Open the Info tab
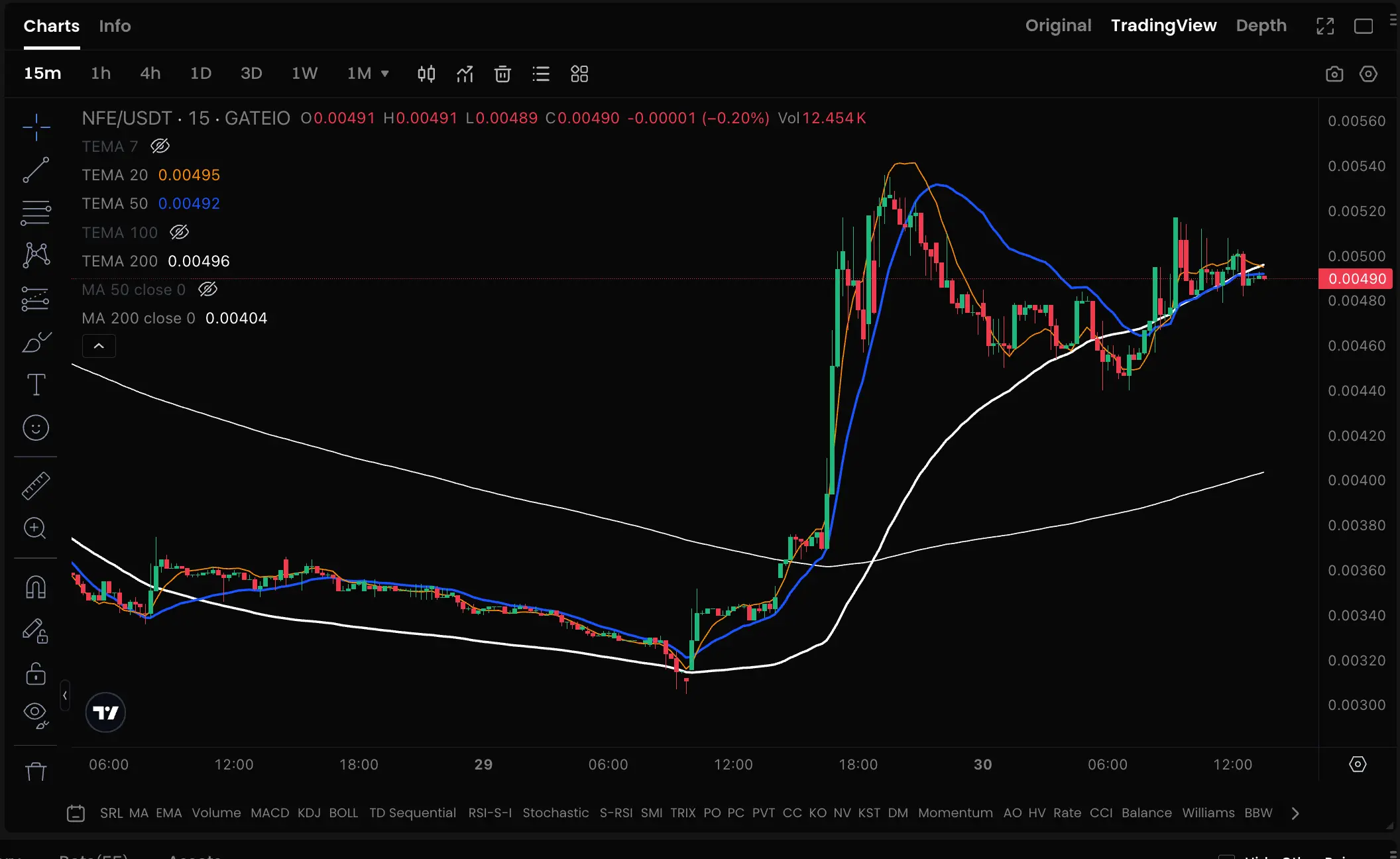Image resolution: width=1400 pixels, height=859 pixels. point(115,26)
